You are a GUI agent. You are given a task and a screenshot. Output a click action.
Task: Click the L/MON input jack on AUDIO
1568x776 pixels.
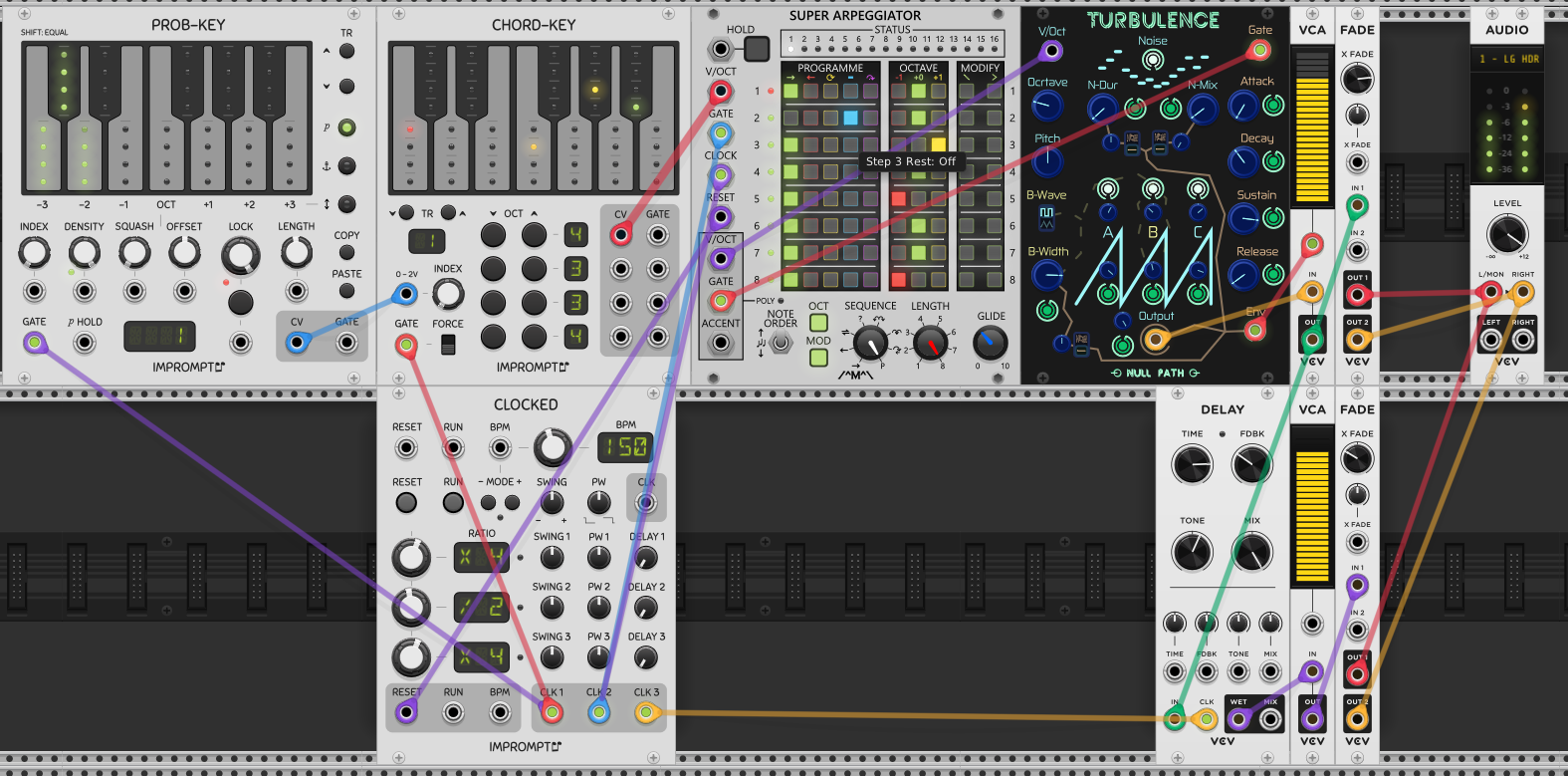pyautogui.click(x=1490, y=293)
